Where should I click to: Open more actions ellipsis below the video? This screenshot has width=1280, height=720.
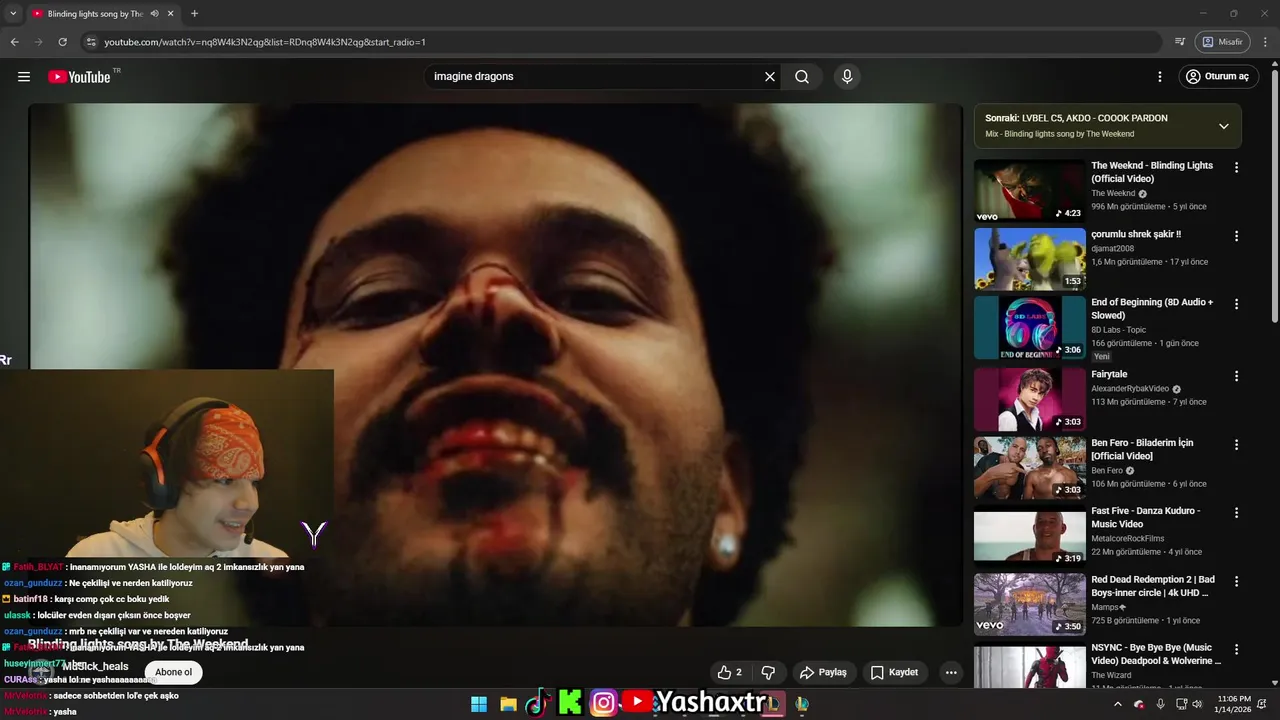click(x=951, y=673)
